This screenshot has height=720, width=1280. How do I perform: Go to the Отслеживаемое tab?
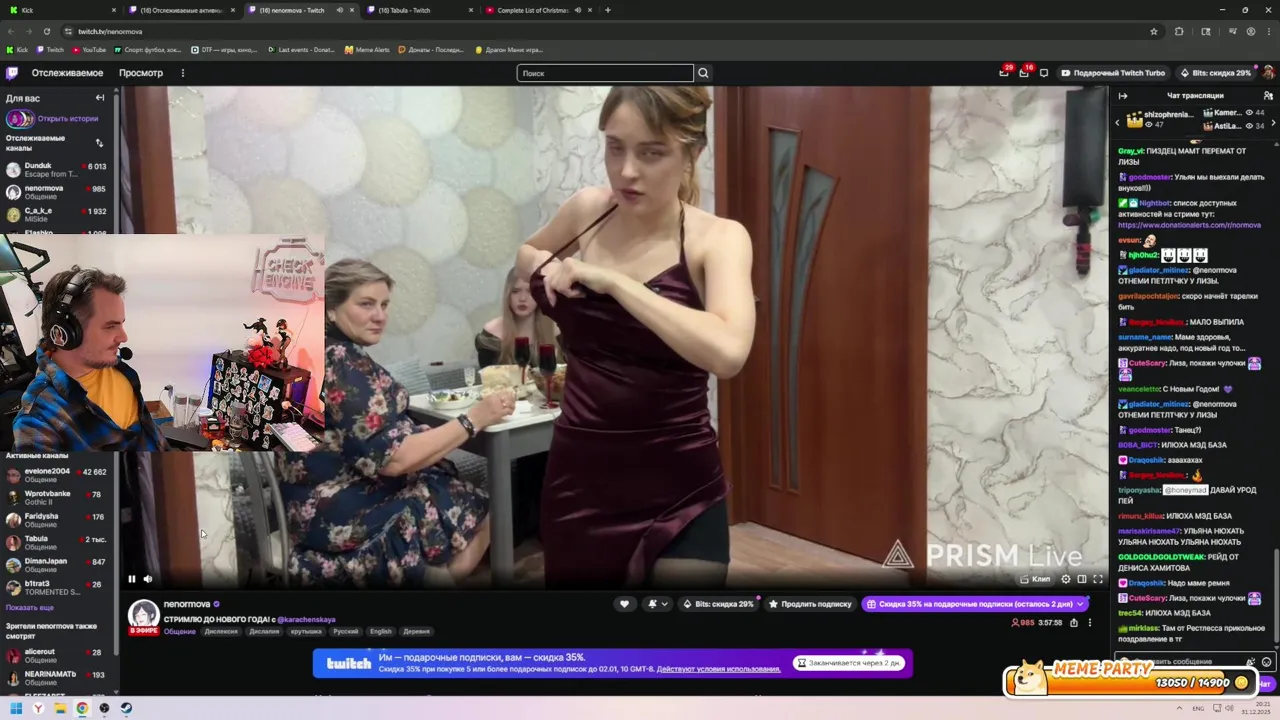[x=67, y=73]
